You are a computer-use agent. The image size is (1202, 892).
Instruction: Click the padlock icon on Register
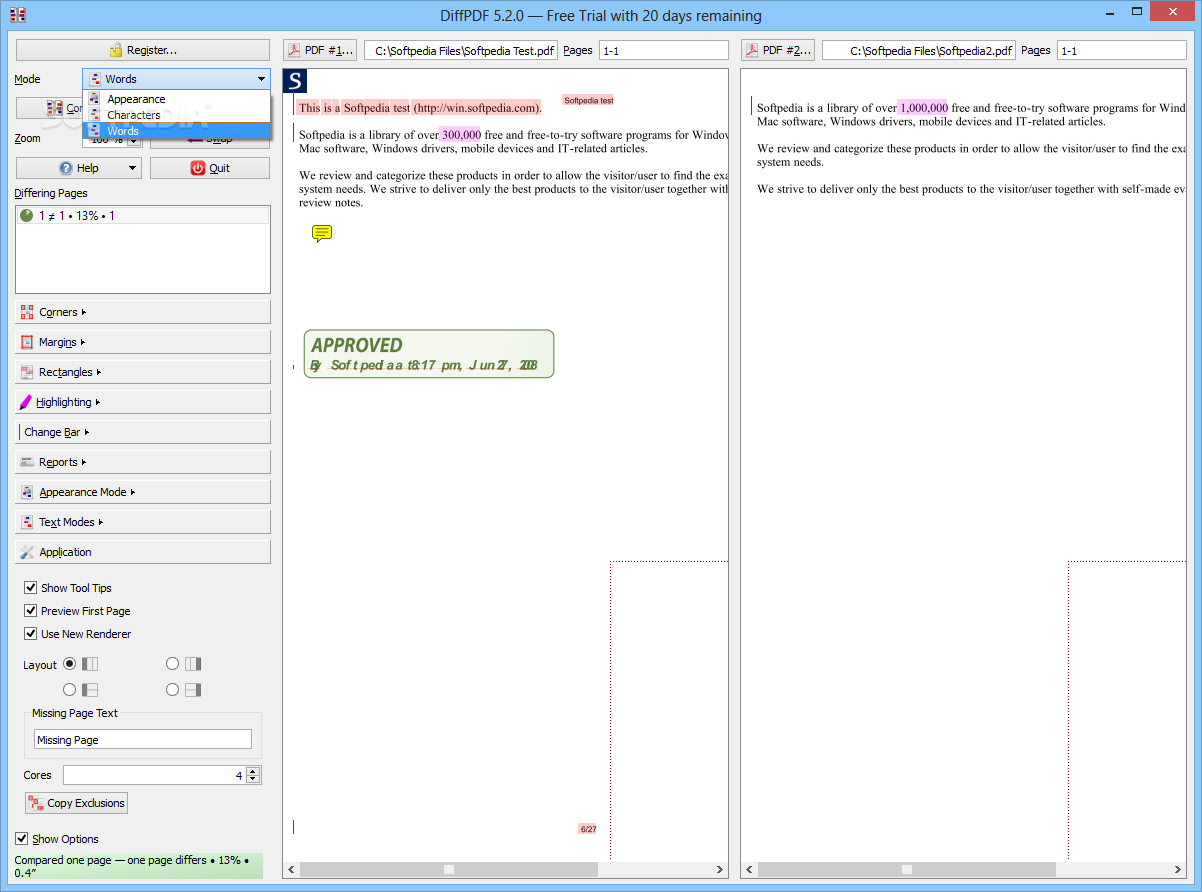pyautogui.click(x=116, y=50)
